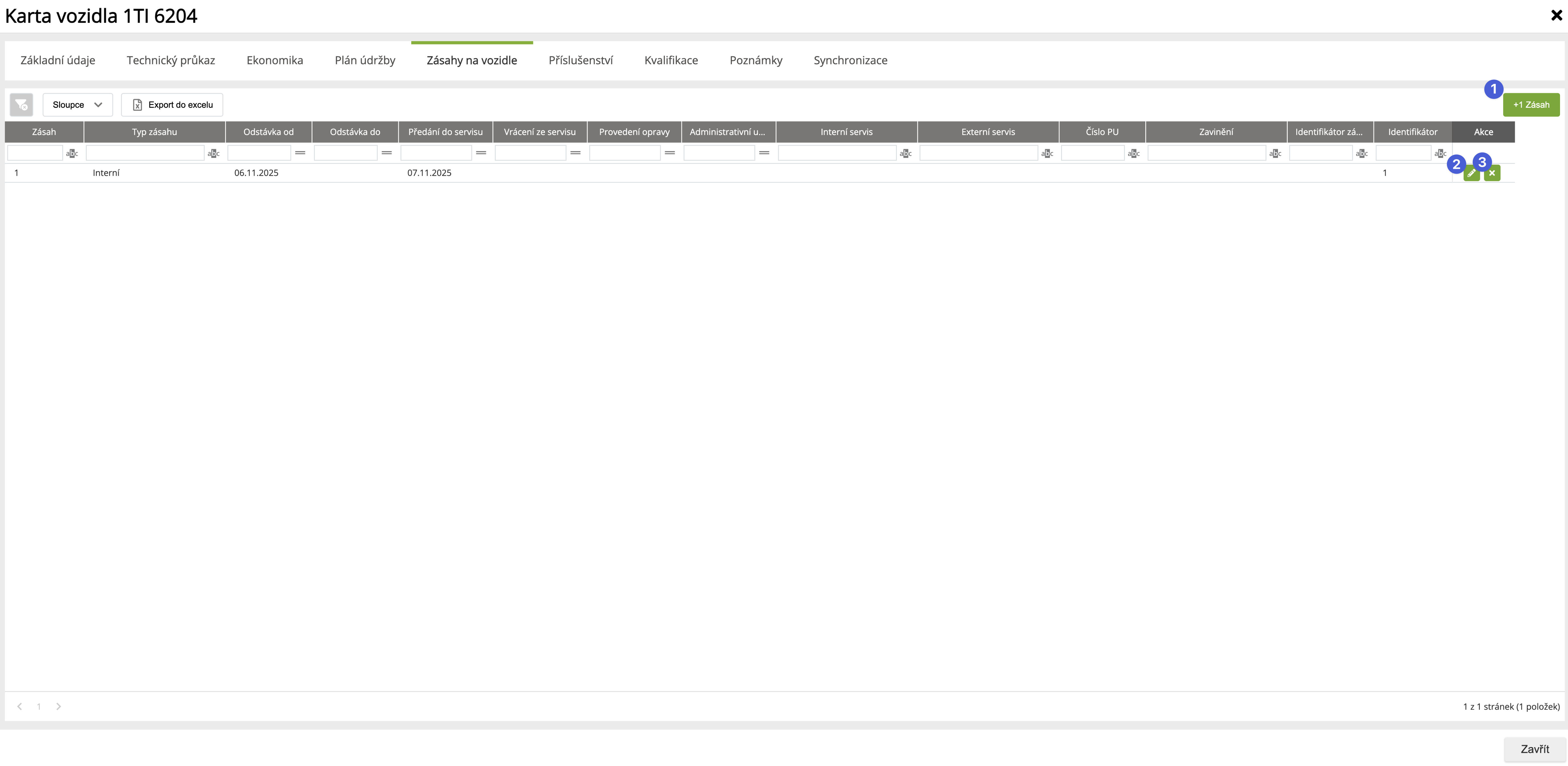Delete intervention row with X icon
This screenshot has height=766, width=1568.
(1492, 173)
